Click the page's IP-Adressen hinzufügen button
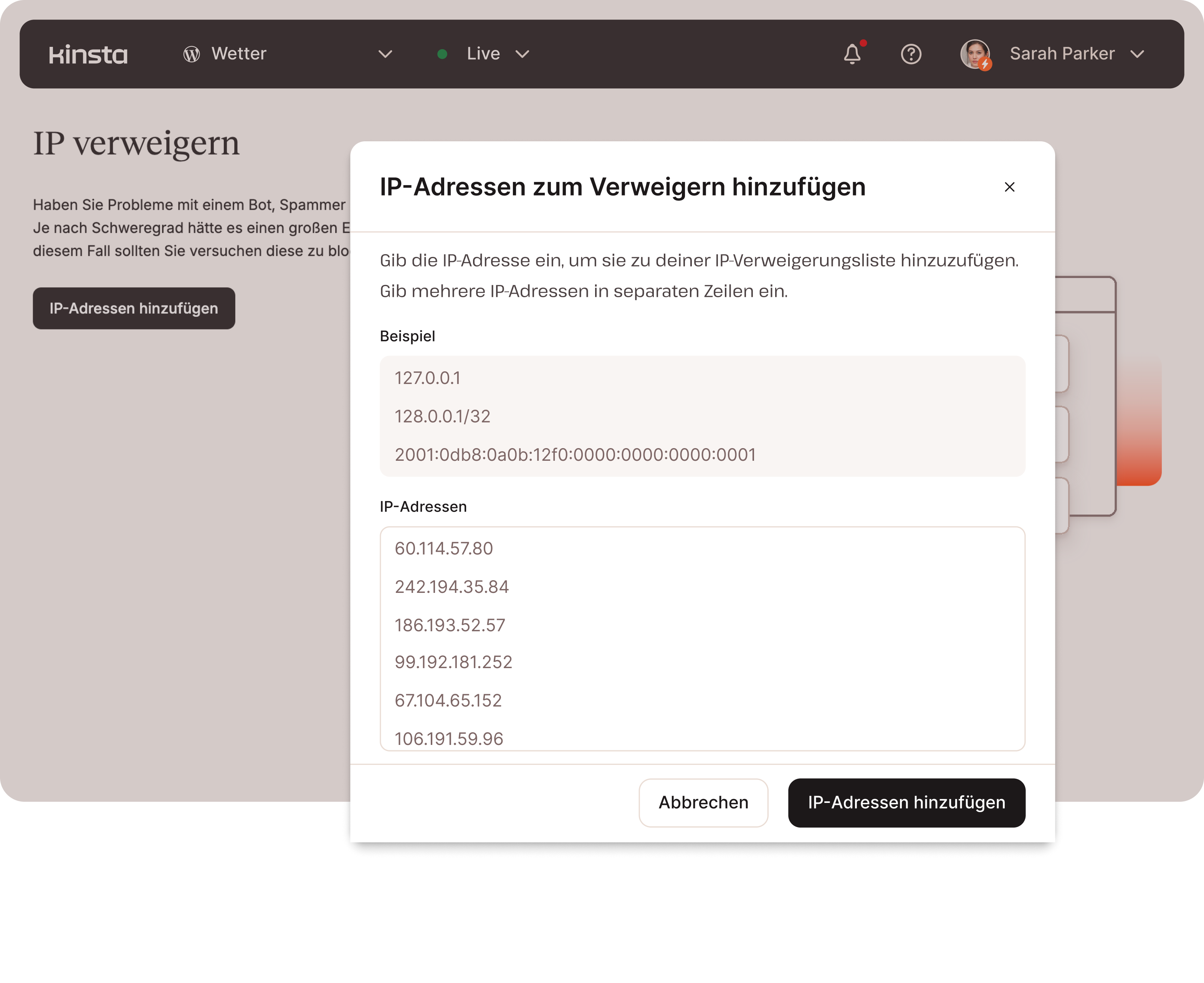 click(x=134, y=309)
